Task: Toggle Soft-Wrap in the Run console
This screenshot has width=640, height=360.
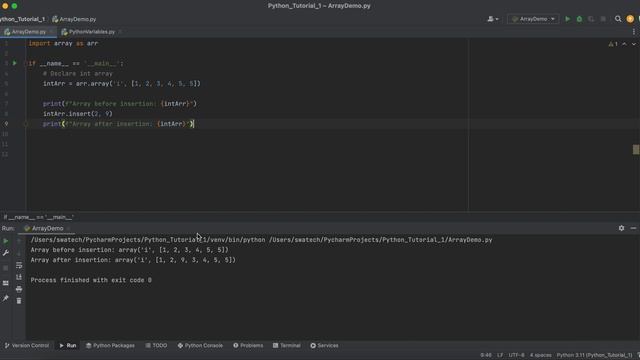Action: 19,265
